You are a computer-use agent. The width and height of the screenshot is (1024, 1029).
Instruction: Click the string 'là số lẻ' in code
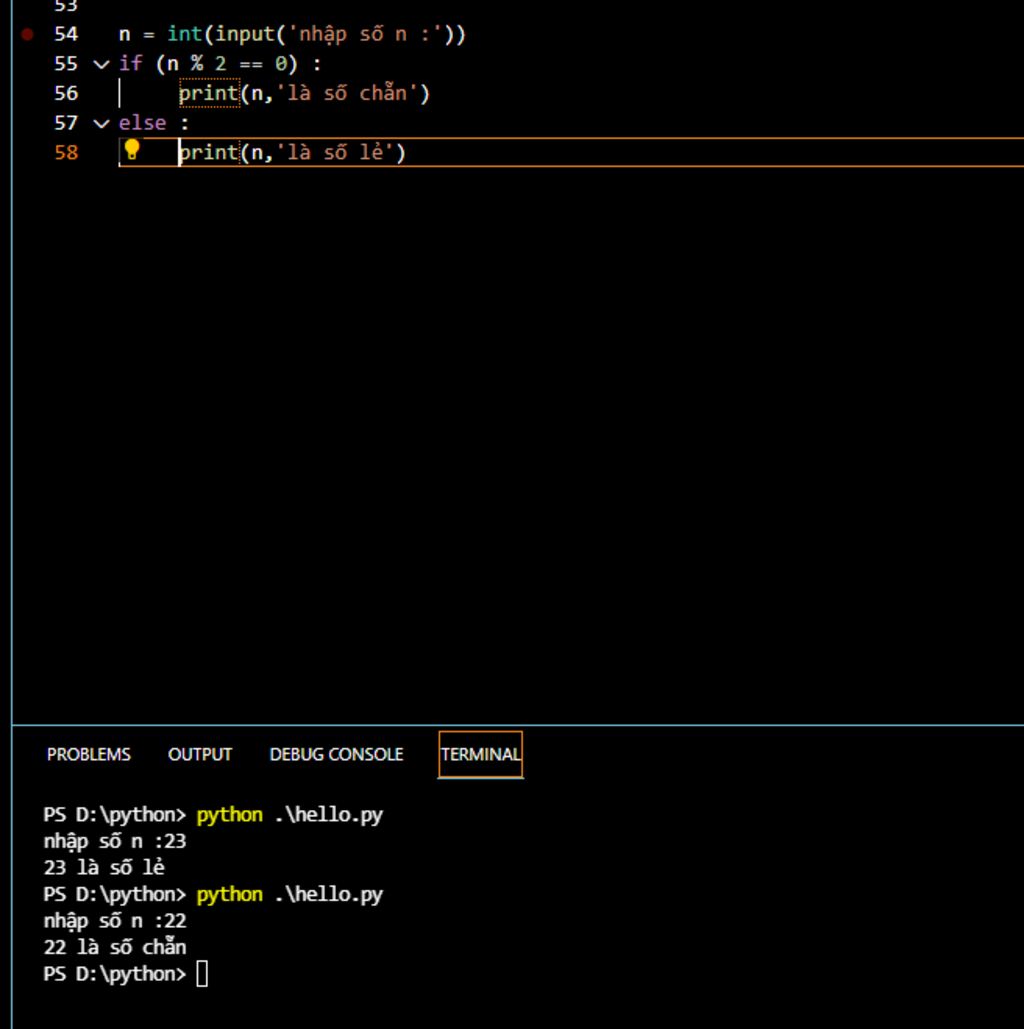(335, 152)
